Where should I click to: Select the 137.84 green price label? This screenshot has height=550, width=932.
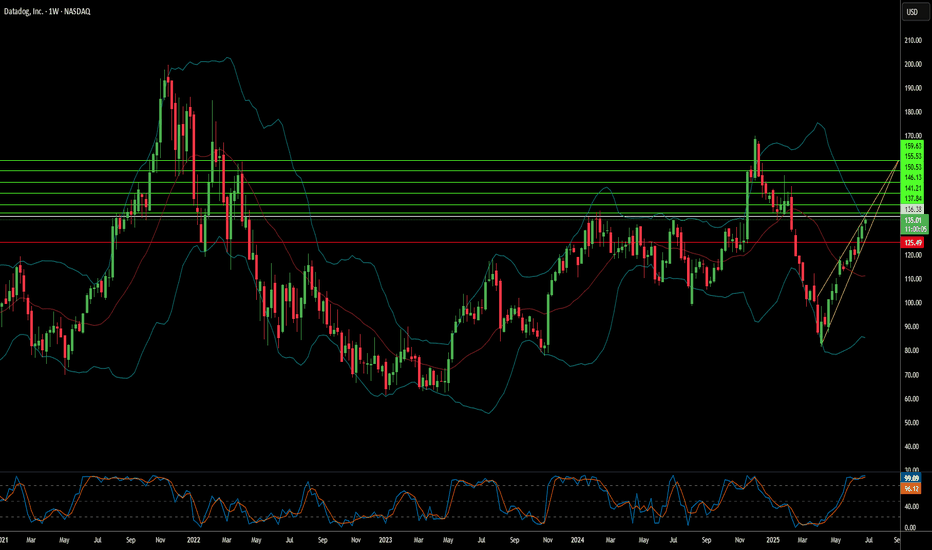coord(912,198)
